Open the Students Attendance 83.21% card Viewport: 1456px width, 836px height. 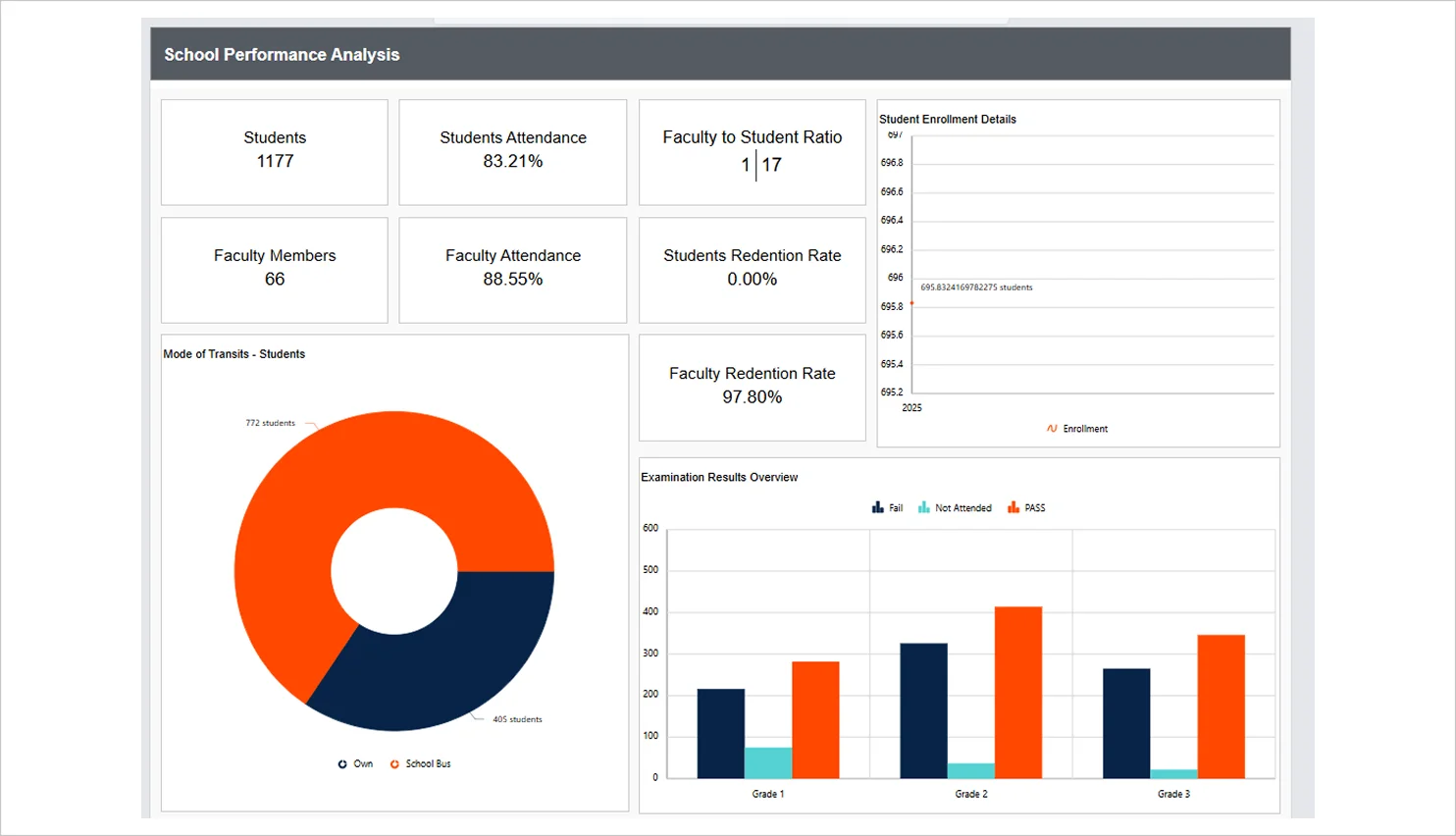coord(513,152)
